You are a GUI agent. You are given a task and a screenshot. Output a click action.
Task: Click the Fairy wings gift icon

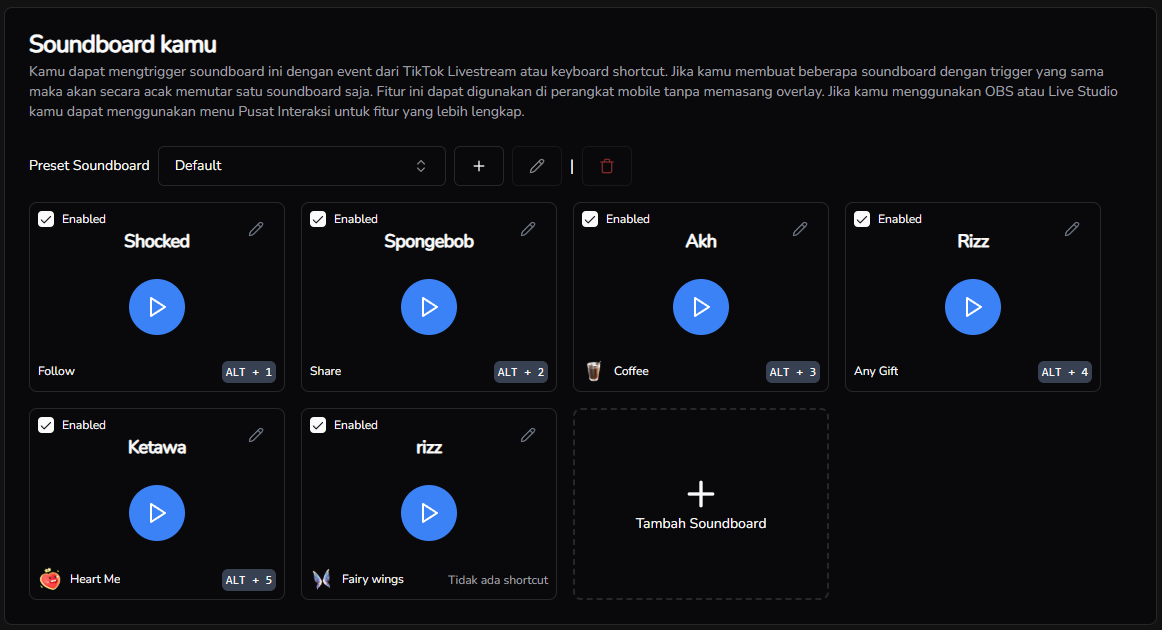click(322, 579)
